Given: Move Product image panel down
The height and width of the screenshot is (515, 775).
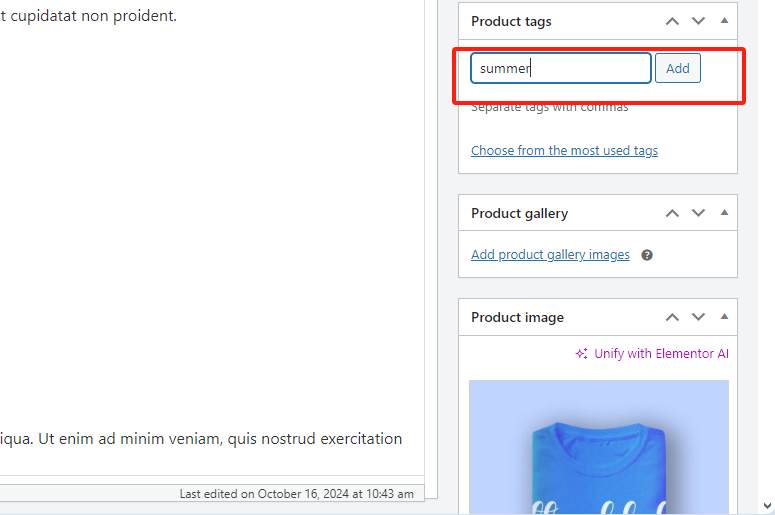Looking at the screenshot, I should pyautogui.click(x=698, y=317).
